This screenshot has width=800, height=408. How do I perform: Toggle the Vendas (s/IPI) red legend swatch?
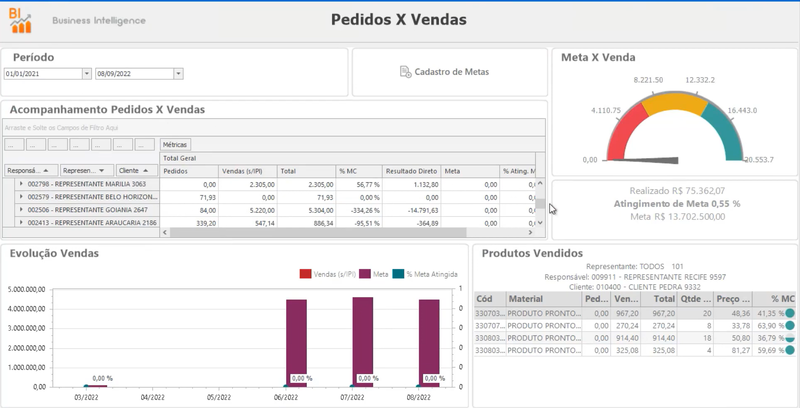pos(305,274)
